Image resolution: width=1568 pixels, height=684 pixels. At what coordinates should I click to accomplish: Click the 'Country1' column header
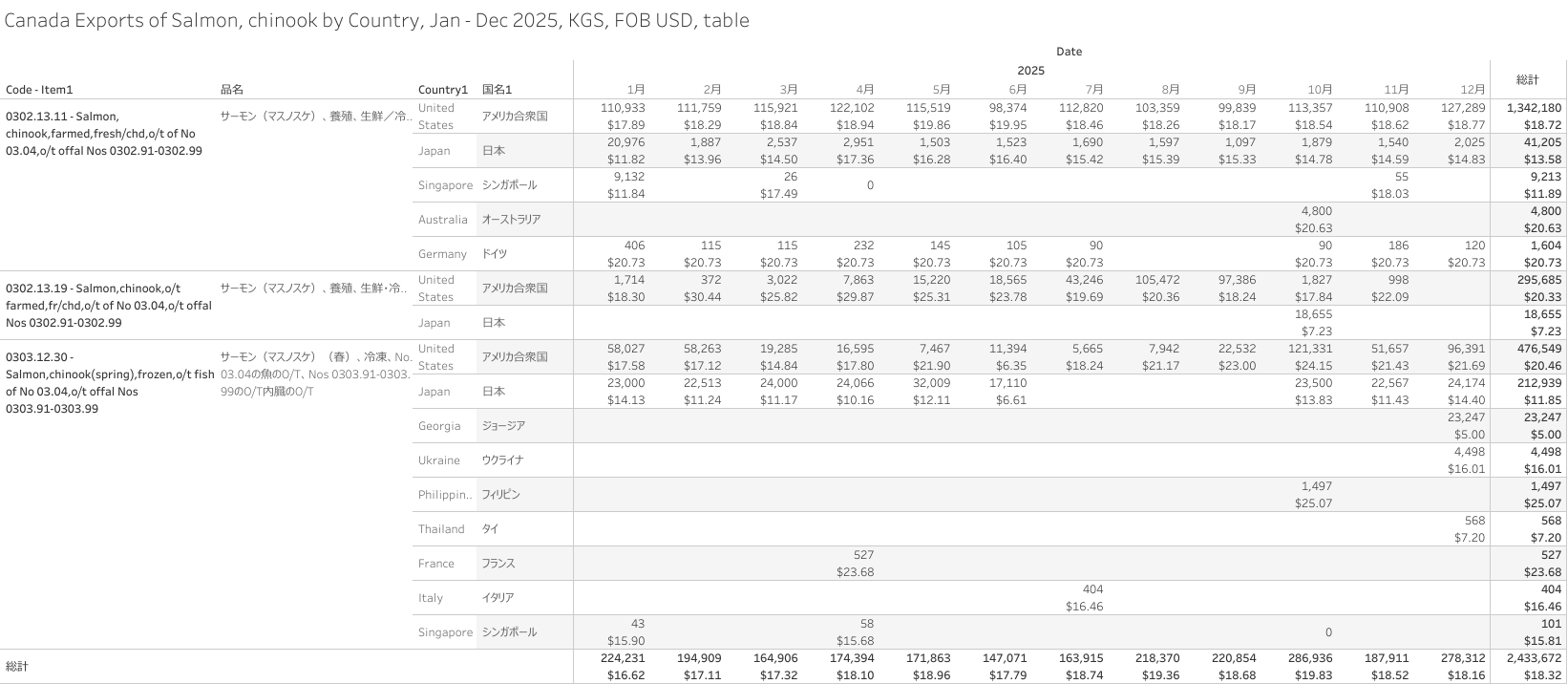coord(442,90)
